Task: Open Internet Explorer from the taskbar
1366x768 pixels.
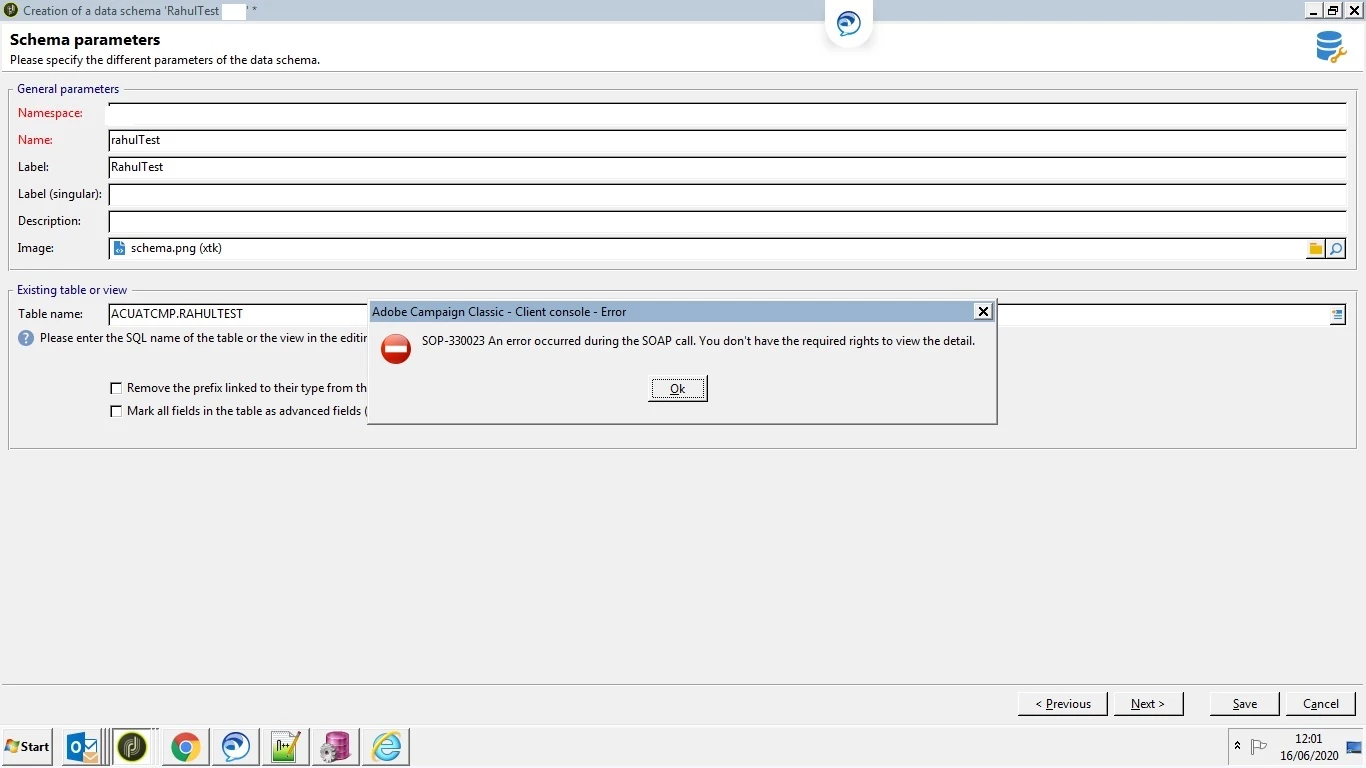Action: click(386, 747)
